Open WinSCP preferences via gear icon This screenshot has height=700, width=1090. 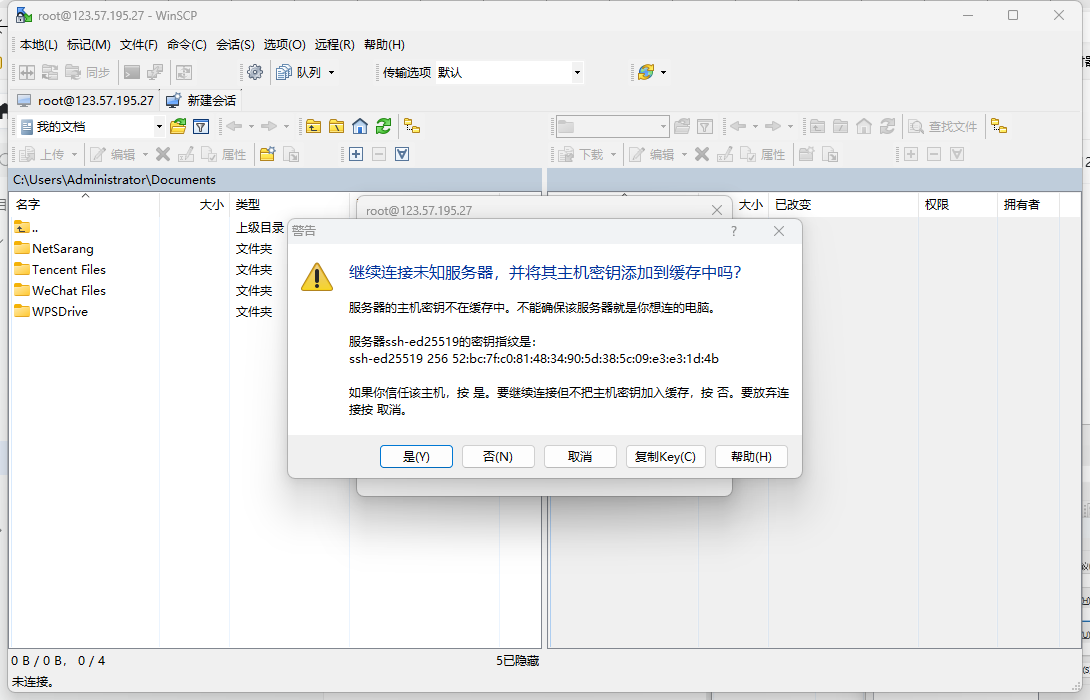click(255, 72)
